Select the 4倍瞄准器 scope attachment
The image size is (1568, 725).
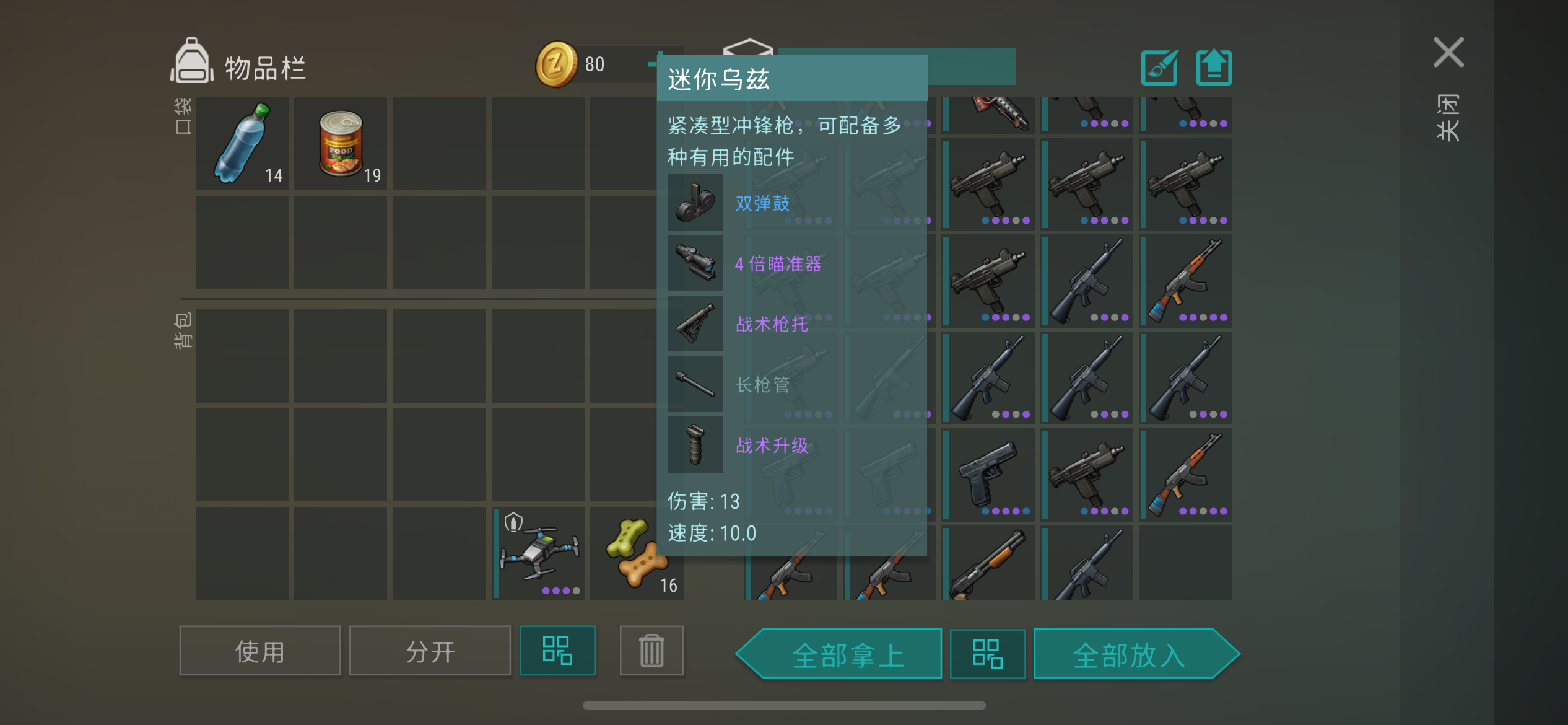point(778,263)
